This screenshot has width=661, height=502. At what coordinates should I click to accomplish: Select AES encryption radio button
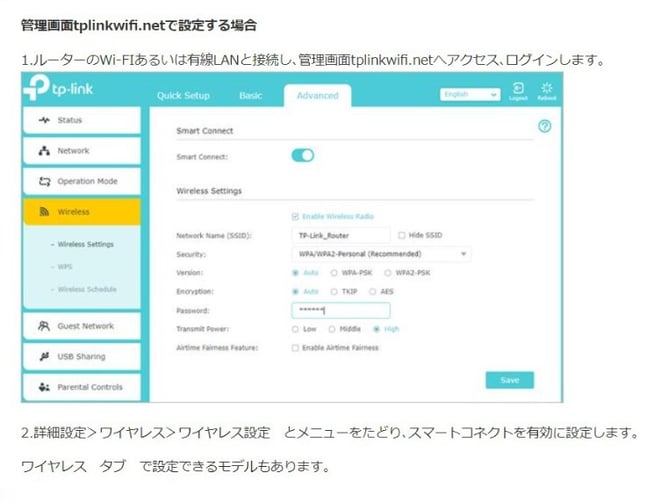tap(372, 292)
